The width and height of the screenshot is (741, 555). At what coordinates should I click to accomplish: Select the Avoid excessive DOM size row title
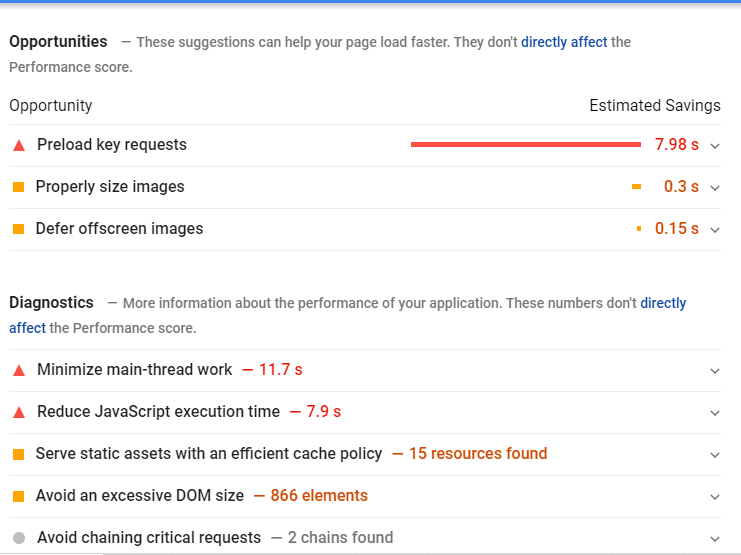click(x=140, y=495)
